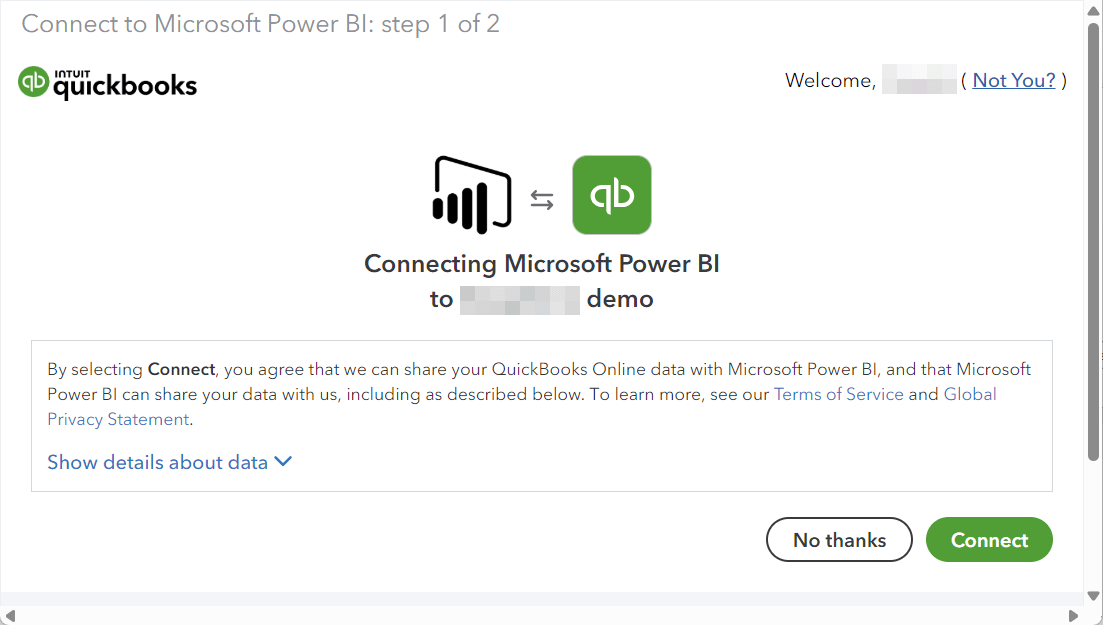1103x625 pixels.
Task: Decline with the No thanks button
Action: (x=839, y=540)
